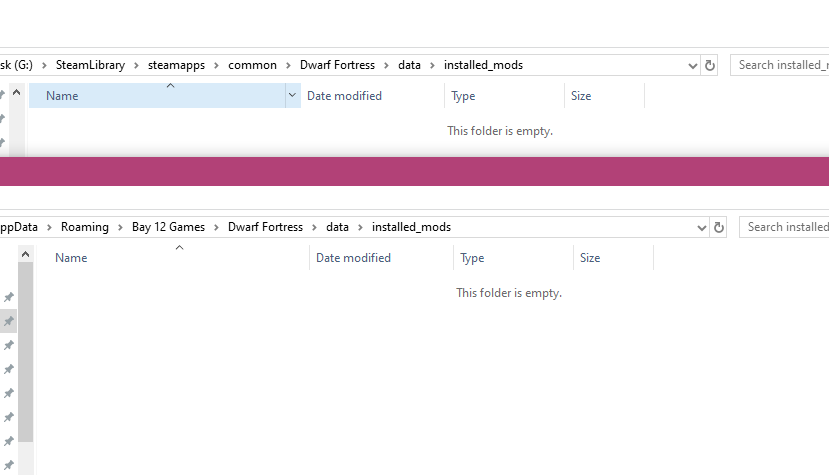This screenshot has width=829, height=475.
Task: Expand chevron before installed_mods in bottom breadcrumb
Action: point(360,227)
